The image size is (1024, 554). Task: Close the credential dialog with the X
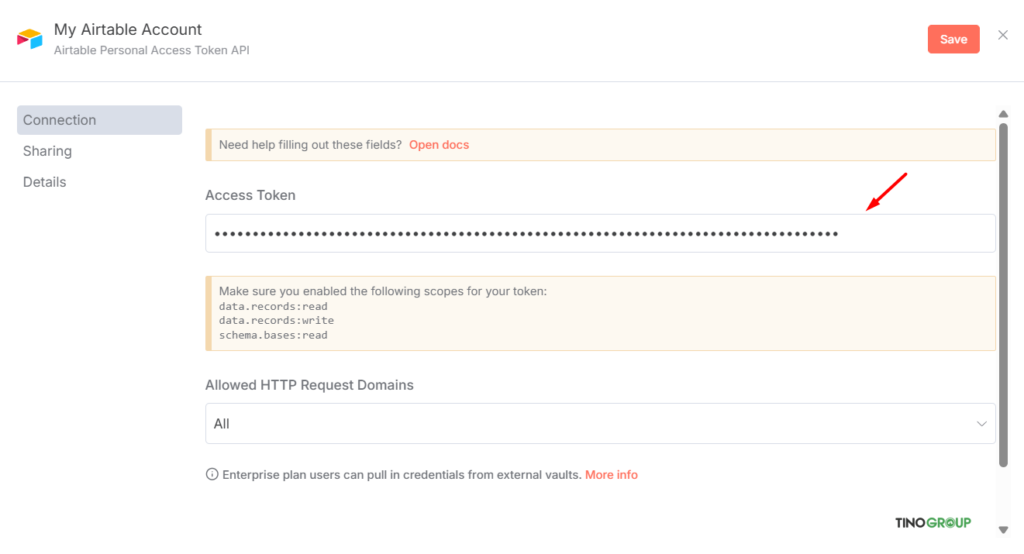(1003, 36)
